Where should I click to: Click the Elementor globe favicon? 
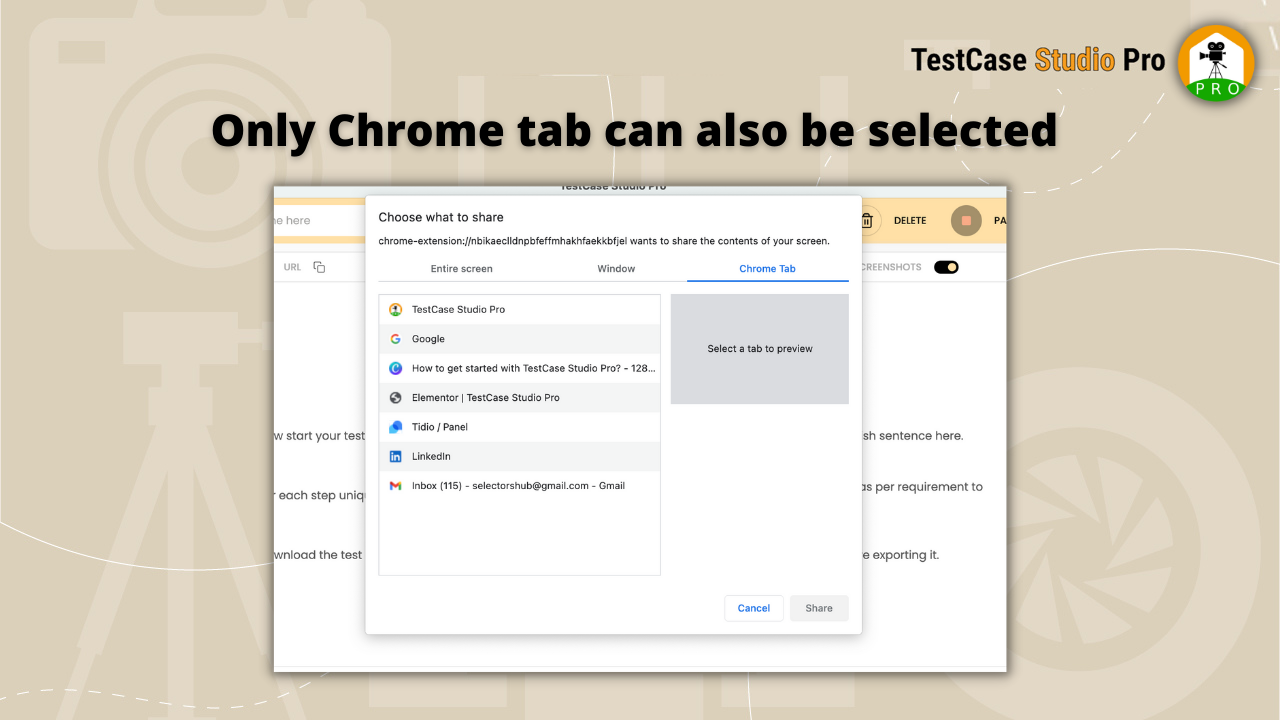coord(395,397)
